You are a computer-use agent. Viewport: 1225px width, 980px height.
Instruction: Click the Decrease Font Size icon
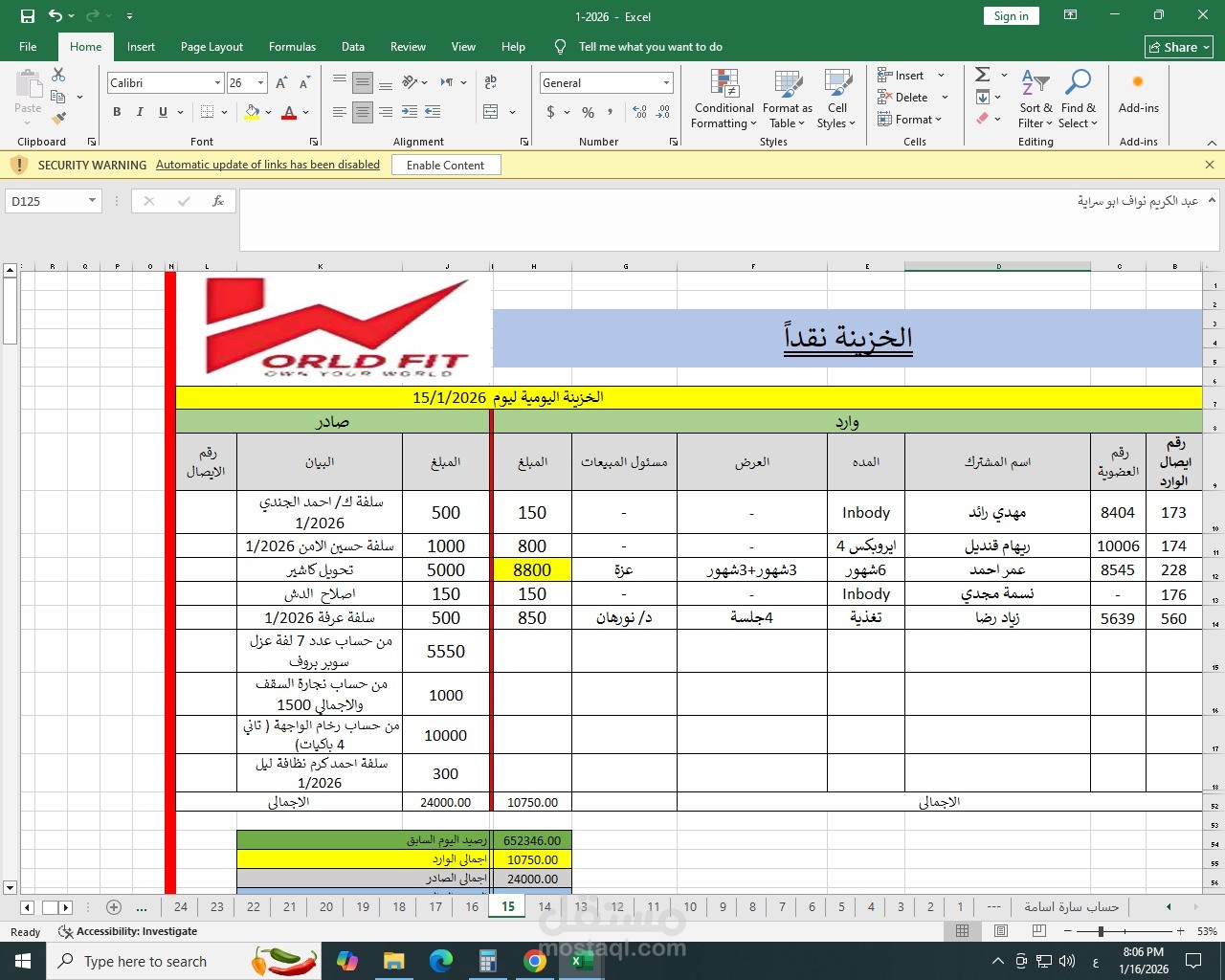pos(305,83)
